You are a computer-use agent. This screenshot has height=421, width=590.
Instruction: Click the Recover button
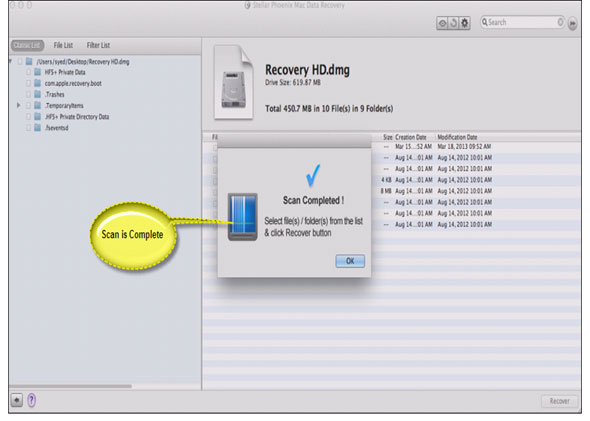[x=560, y=401]
